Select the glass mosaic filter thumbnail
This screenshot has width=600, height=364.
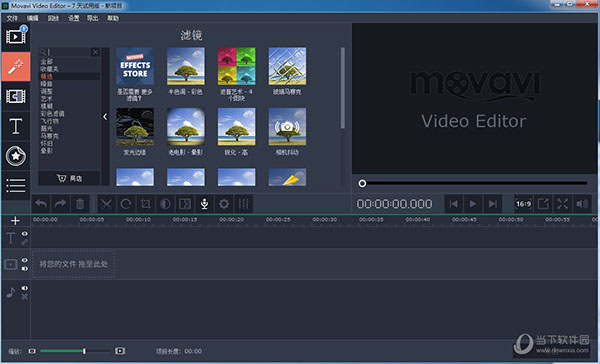pyautogui.click(x=287, y=66)
